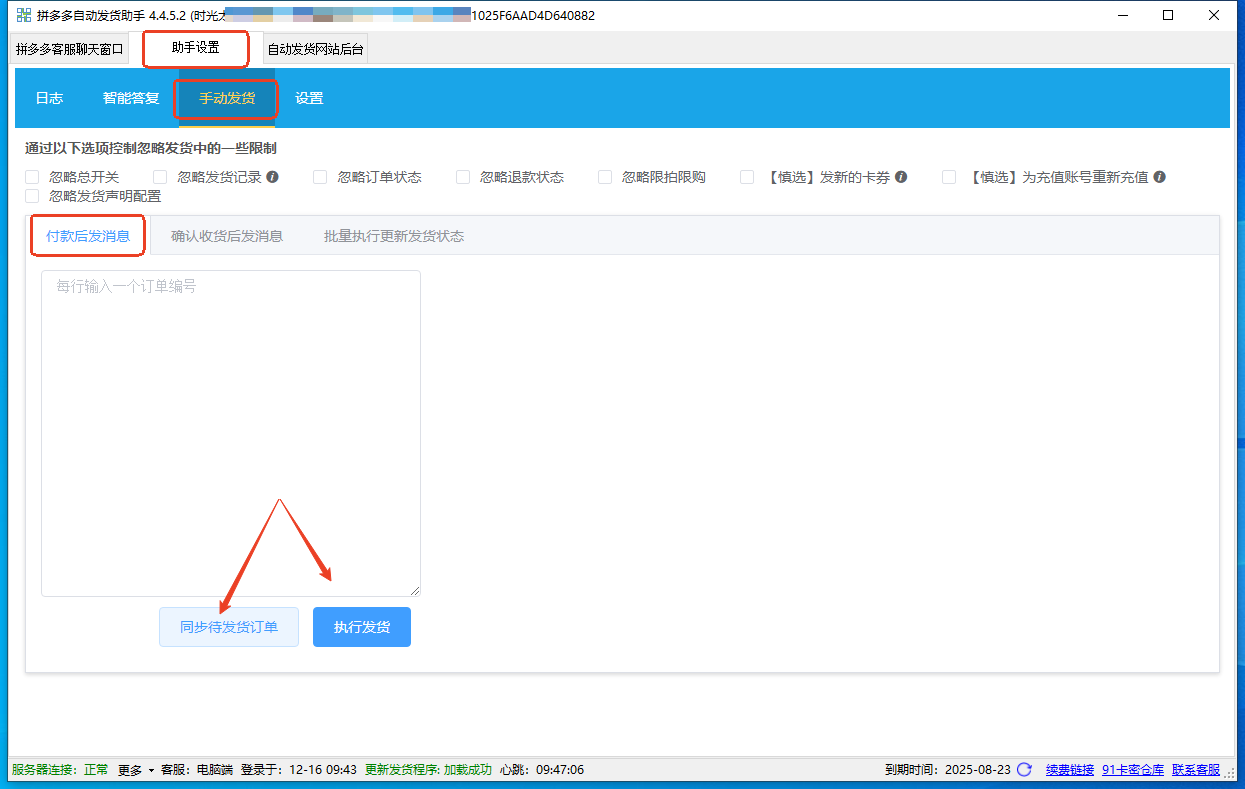The image size is (1245, 789).
Task: Click the 联系客服 link
Action: (x=1196, y=770)
